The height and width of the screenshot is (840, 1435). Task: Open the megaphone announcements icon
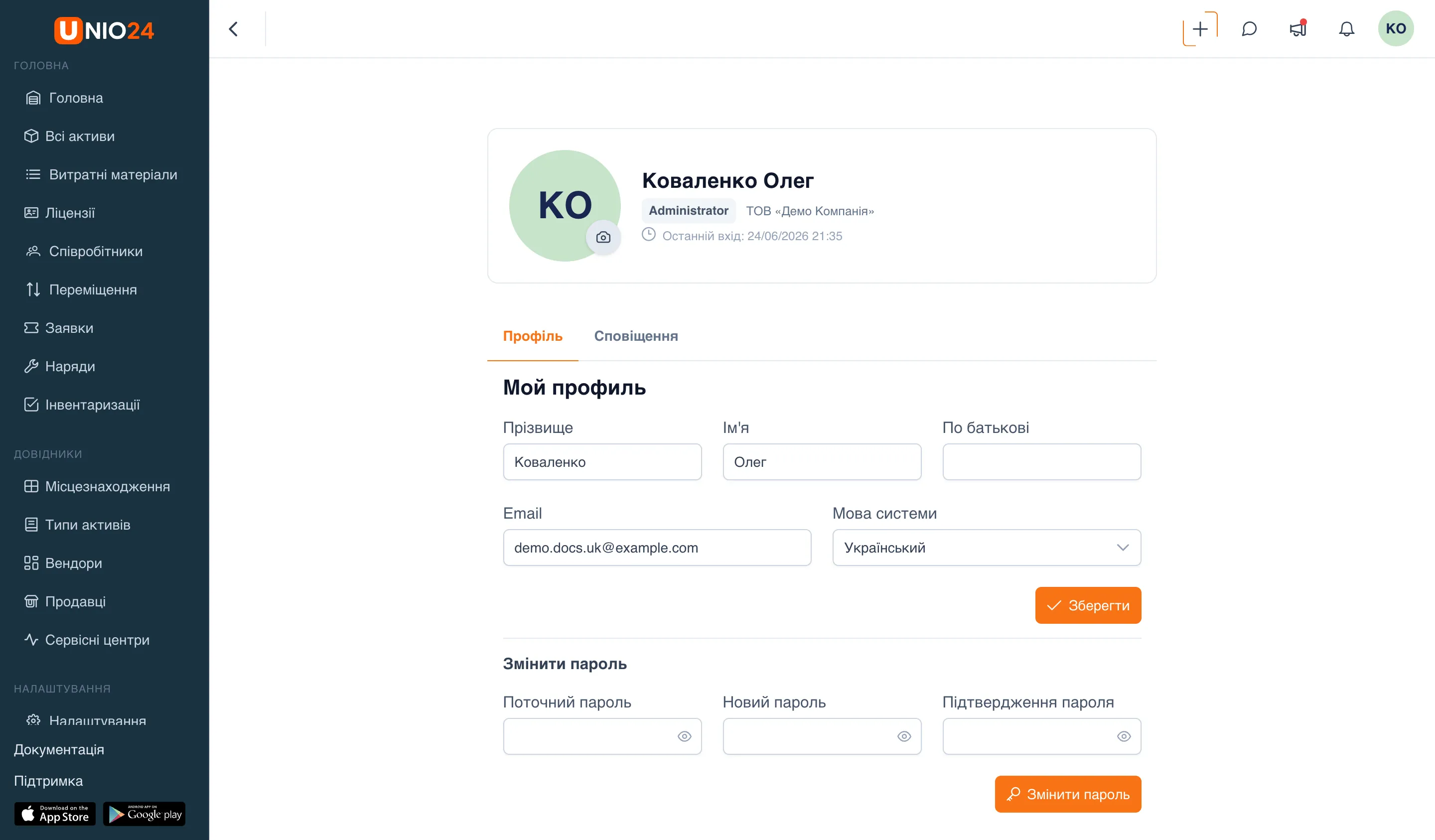click(x=1298, y=29)
